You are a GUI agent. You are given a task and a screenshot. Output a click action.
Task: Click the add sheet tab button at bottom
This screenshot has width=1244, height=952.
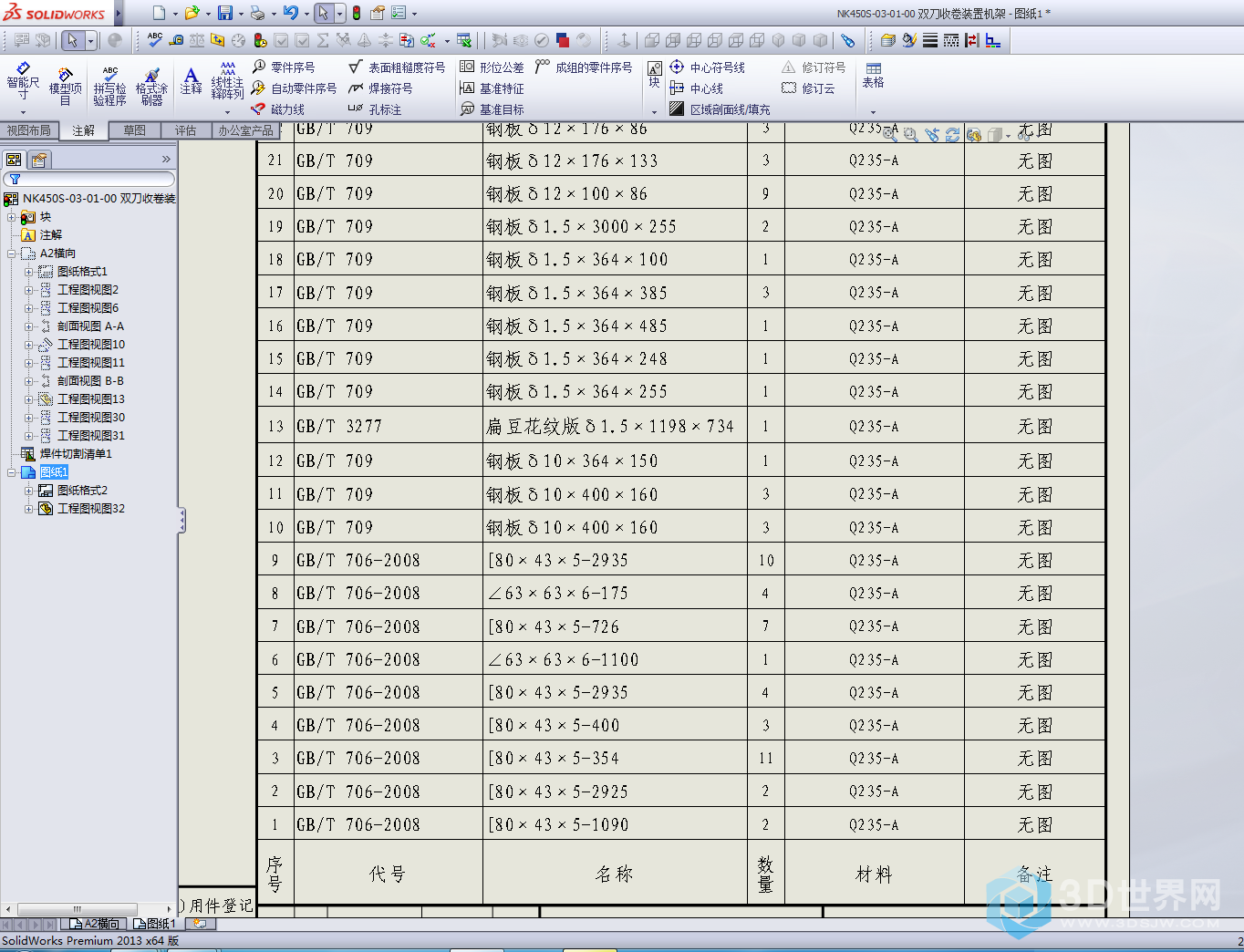click(200, 924)
